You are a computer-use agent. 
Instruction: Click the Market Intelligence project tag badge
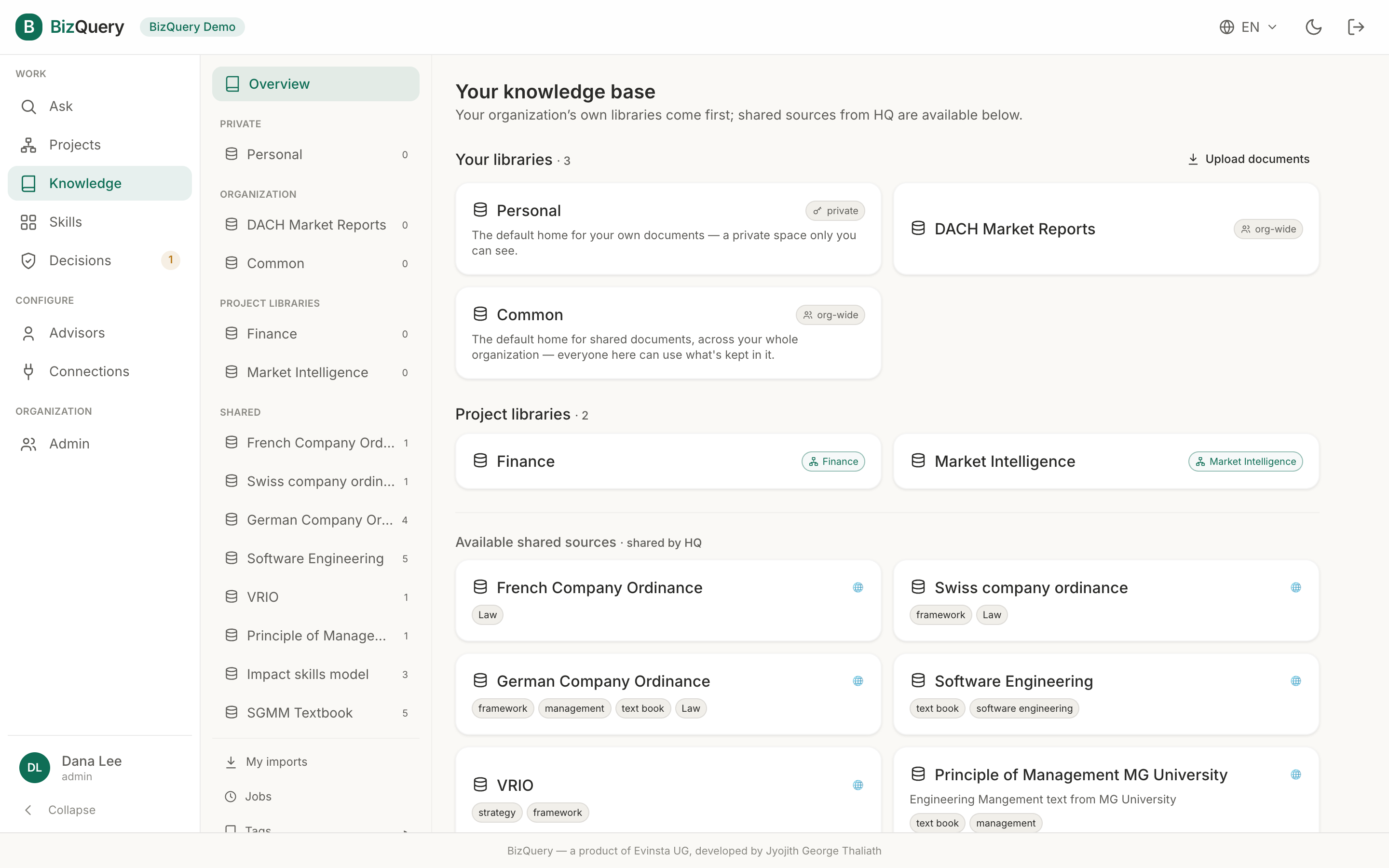[1245, 461]
